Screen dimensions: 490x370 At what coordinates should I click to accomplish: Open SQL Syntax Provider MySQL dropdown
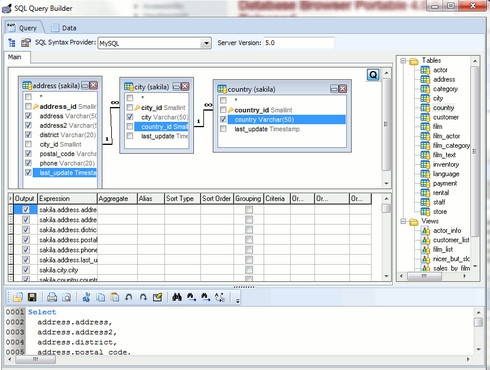[x=206, y=43]
